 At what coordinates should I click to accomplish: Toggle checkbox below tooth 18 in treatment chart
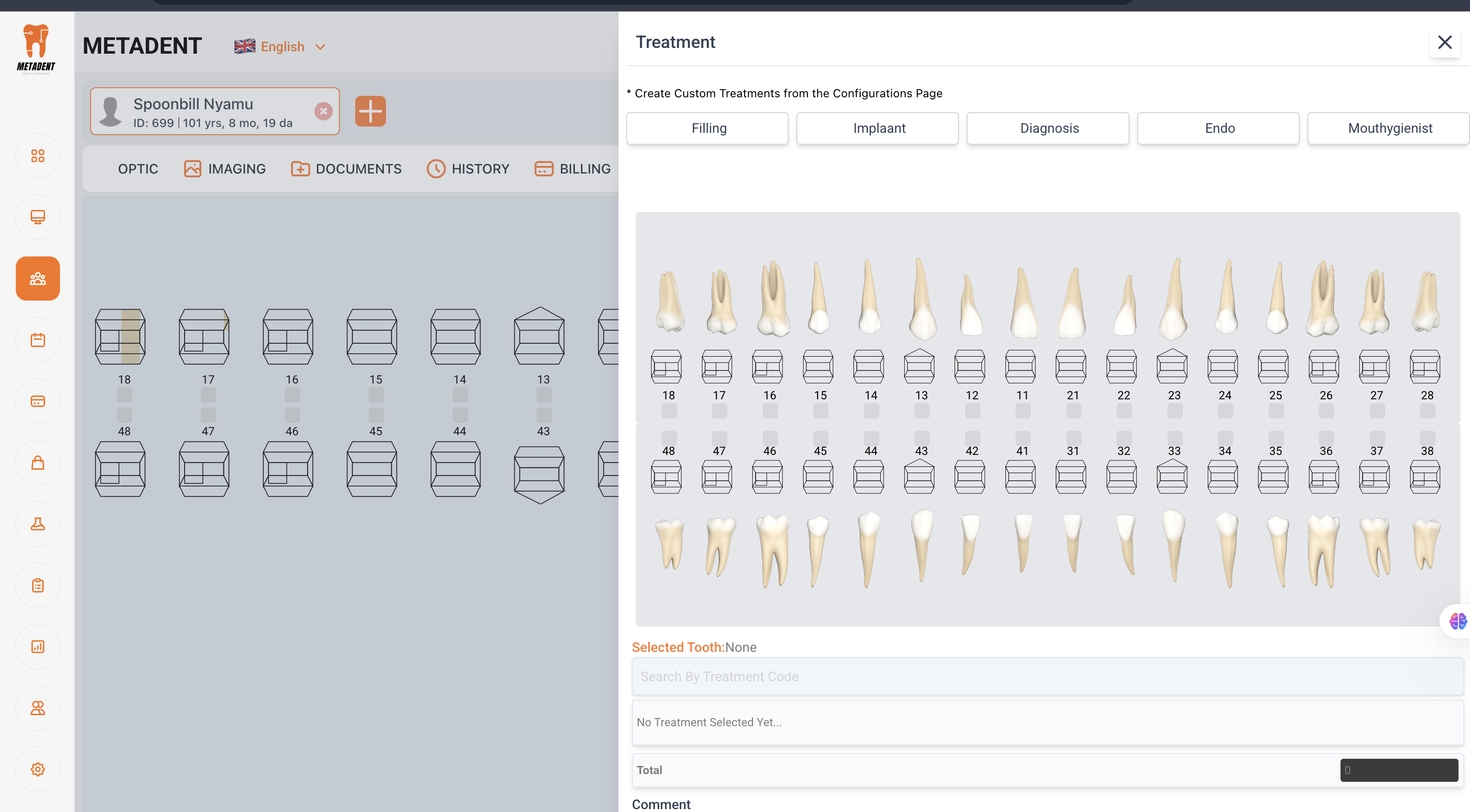[669, 410]
